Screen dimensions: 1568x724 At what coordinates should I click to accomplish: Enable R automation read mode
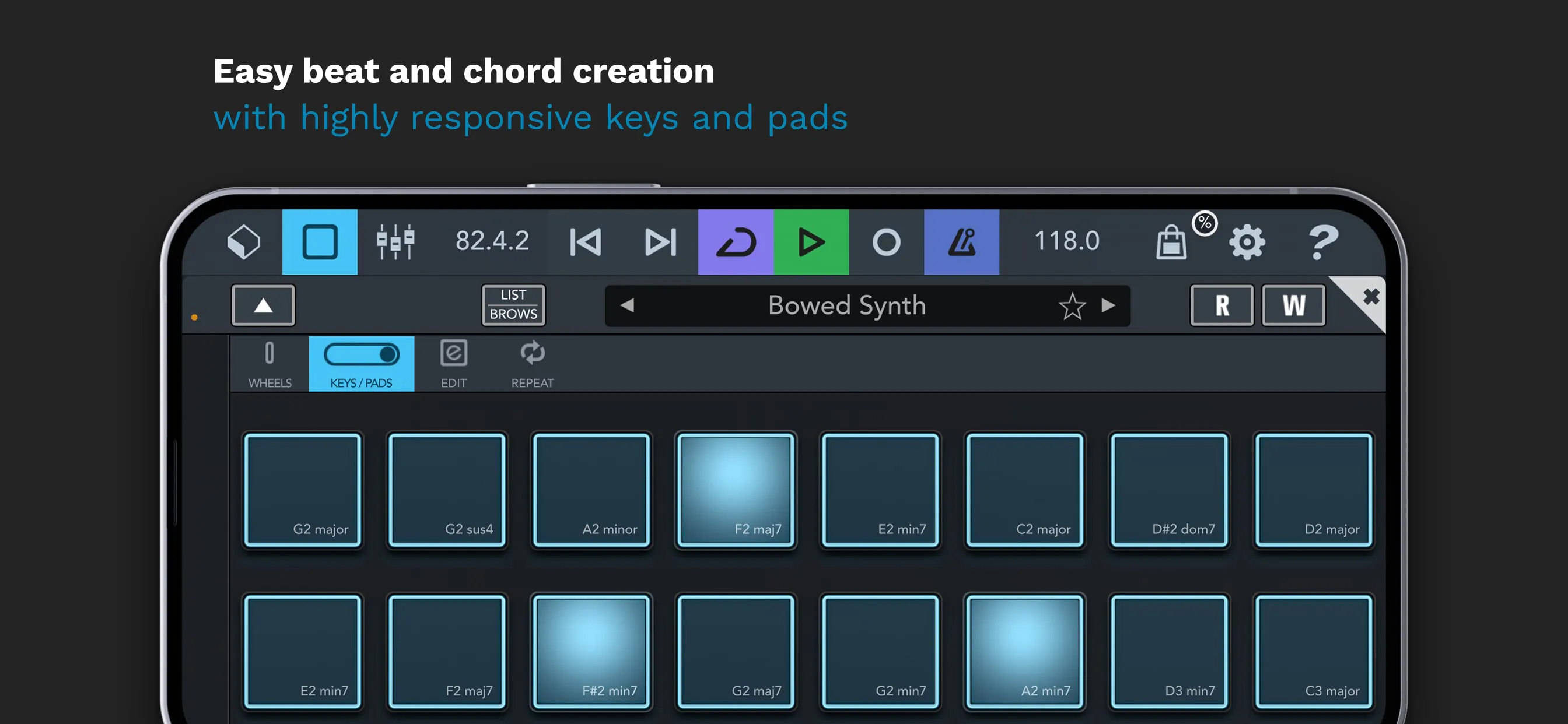1221,305
